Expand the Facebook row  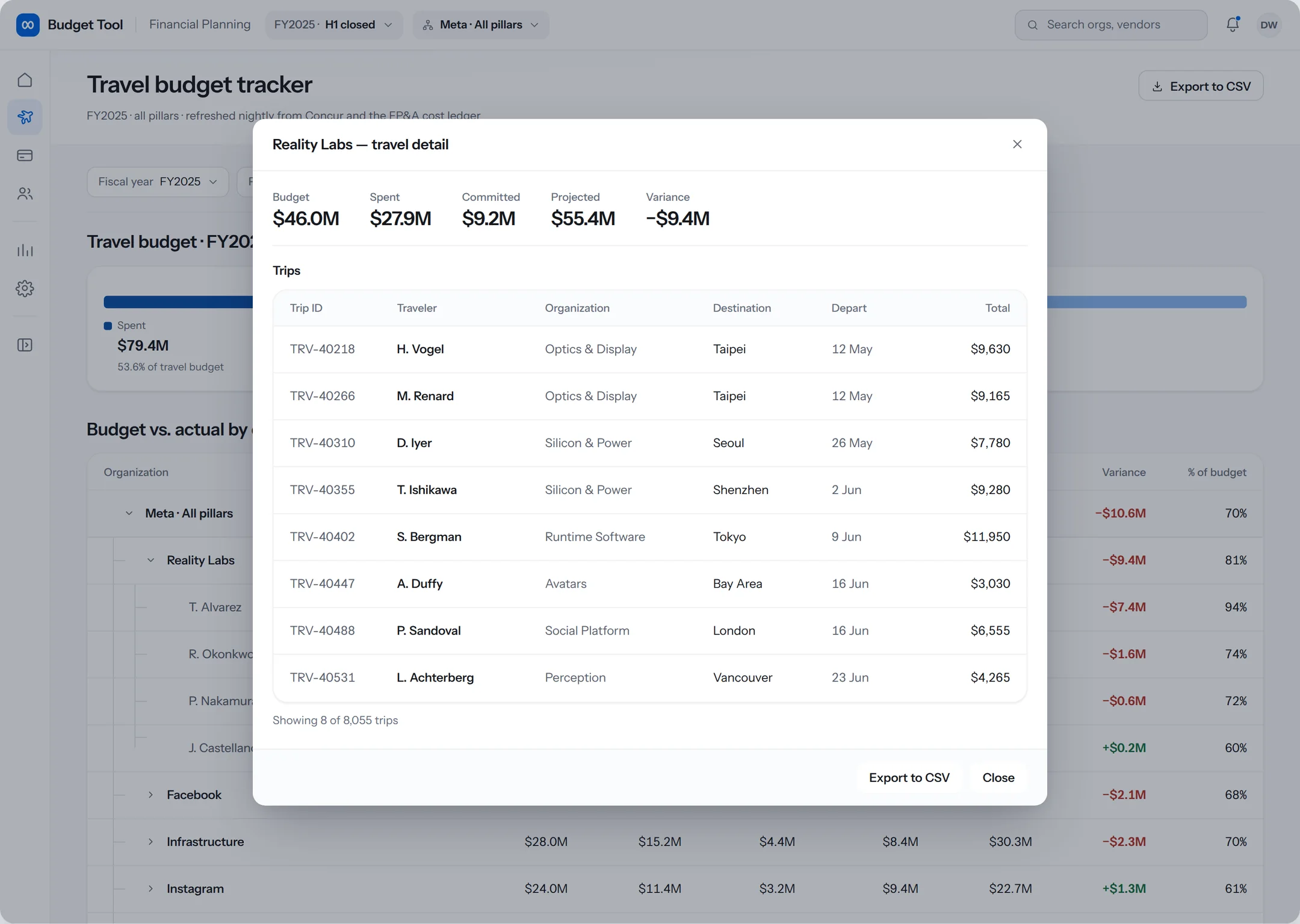click(150, 795)
